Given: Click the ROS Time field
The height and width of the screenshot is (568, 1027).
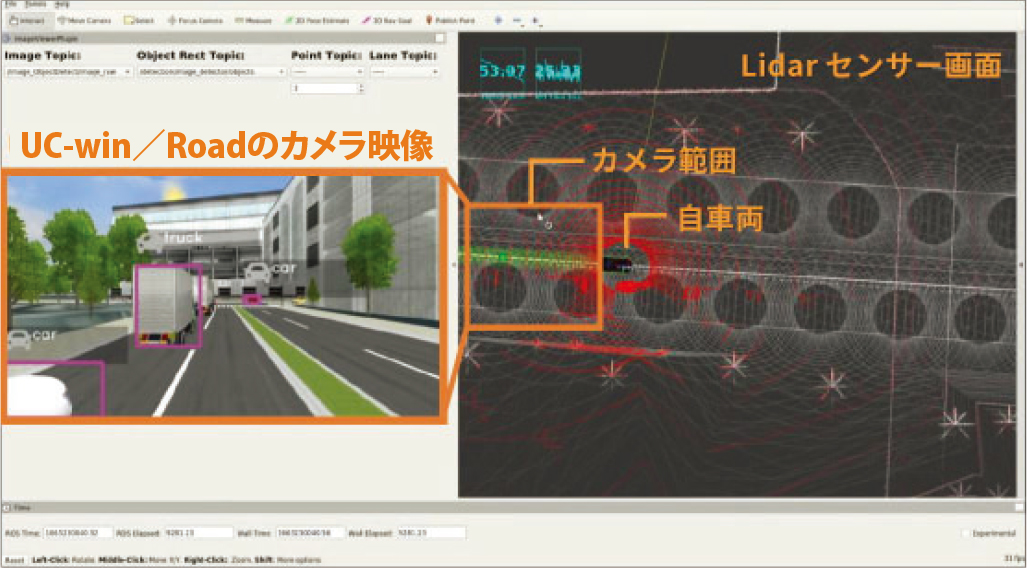Looking at the screenshot, I should pyautogui.click(x=78, y=533).
